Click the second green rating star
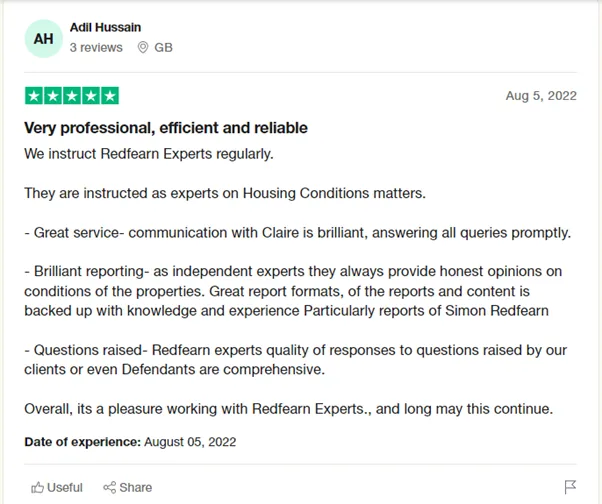 53,96
